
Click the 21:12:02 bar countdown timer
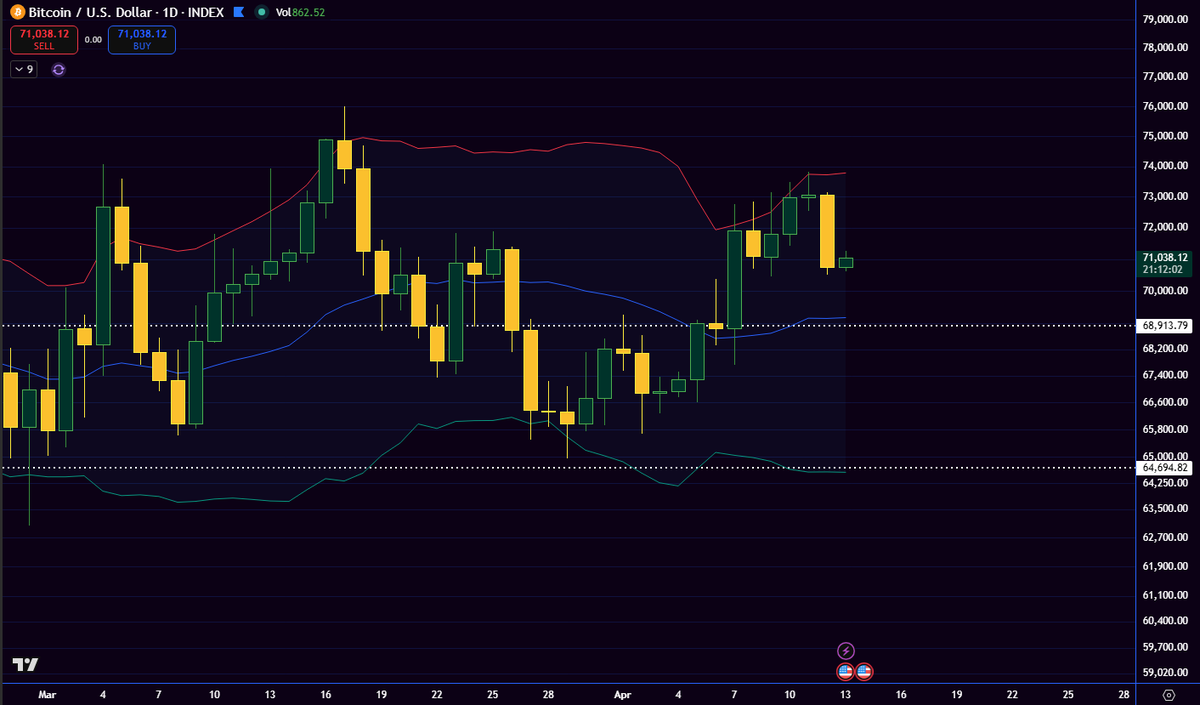point(1165,269)
